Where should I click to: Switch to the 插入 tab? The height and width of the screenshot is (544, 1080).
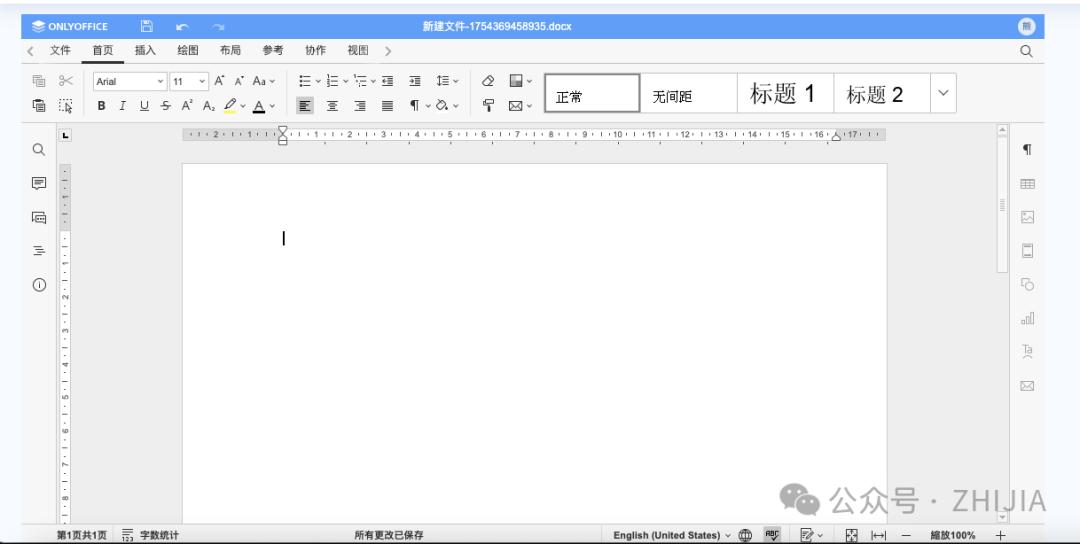click(145, 50)
